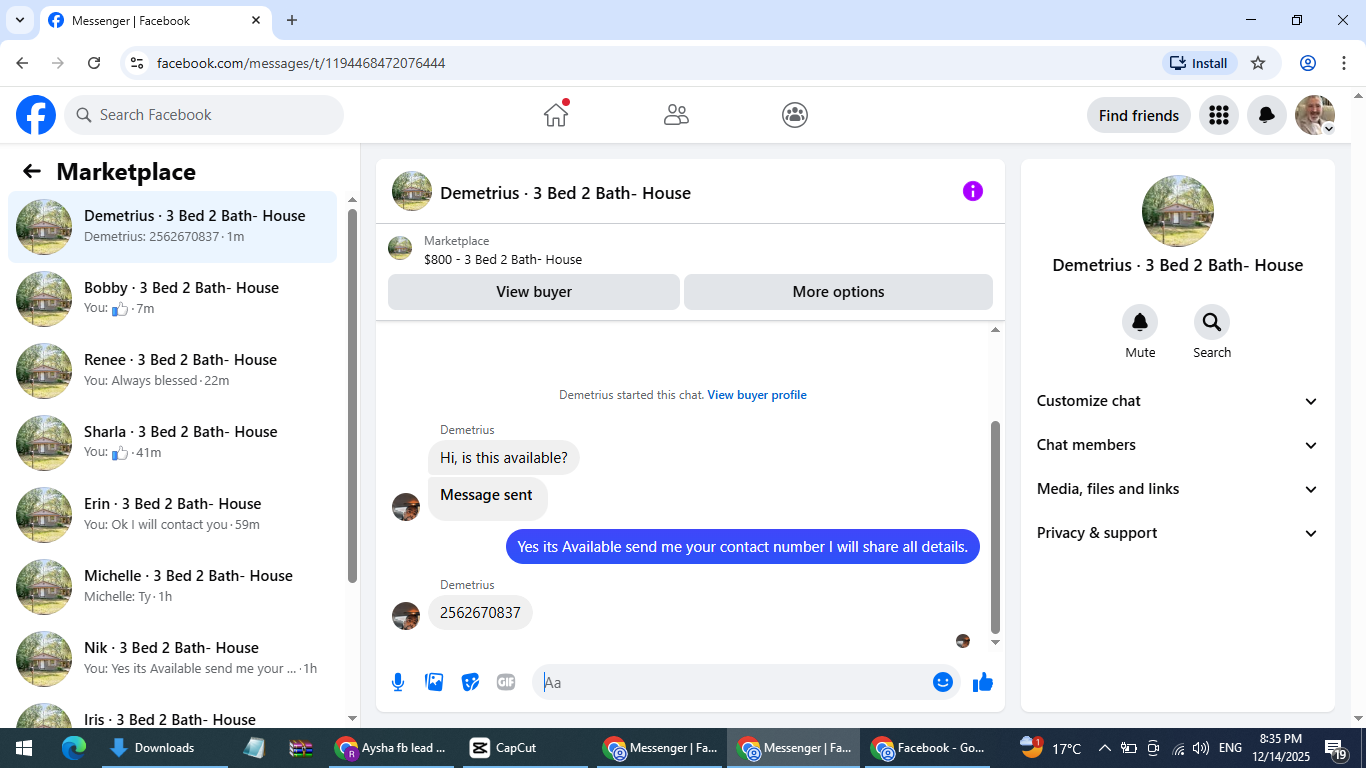This screenshot has width=1366, height=768.
Task: Open the Nik conversation
Action: (x=172, y=659)
